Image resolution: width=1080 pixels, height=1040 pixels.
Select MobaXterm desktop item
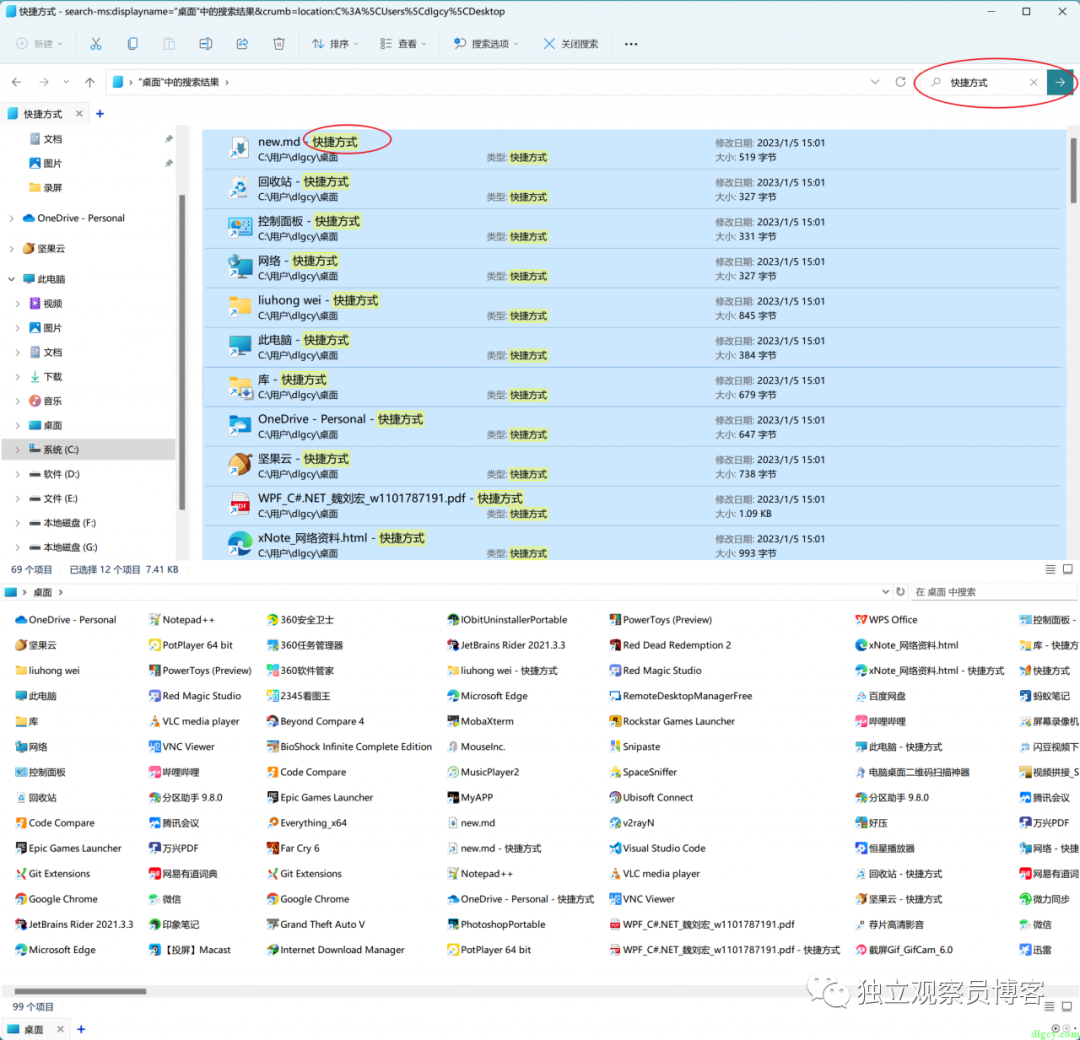pyautogui.click(x=480, y=721)
